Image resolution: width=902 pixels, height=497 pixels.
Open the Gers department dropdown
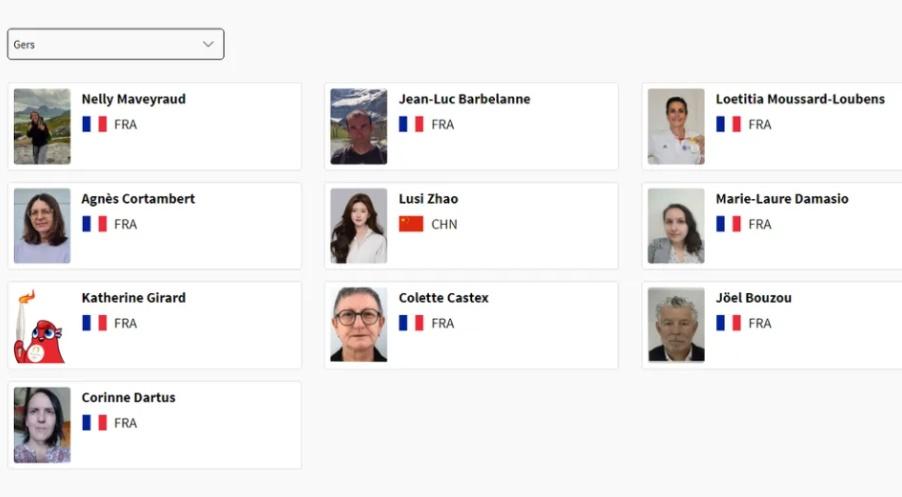[x=115, y=44]
